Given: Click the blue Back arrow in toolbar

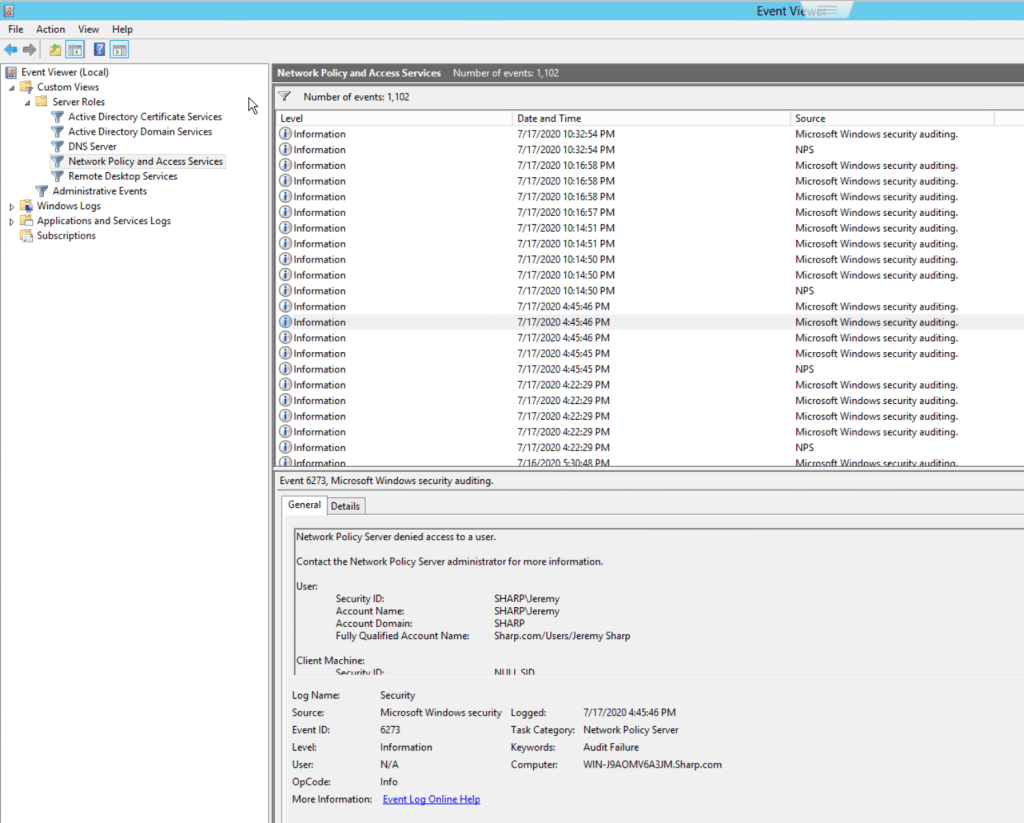Looking at the screenshot, I should click(x=11, y=49).
